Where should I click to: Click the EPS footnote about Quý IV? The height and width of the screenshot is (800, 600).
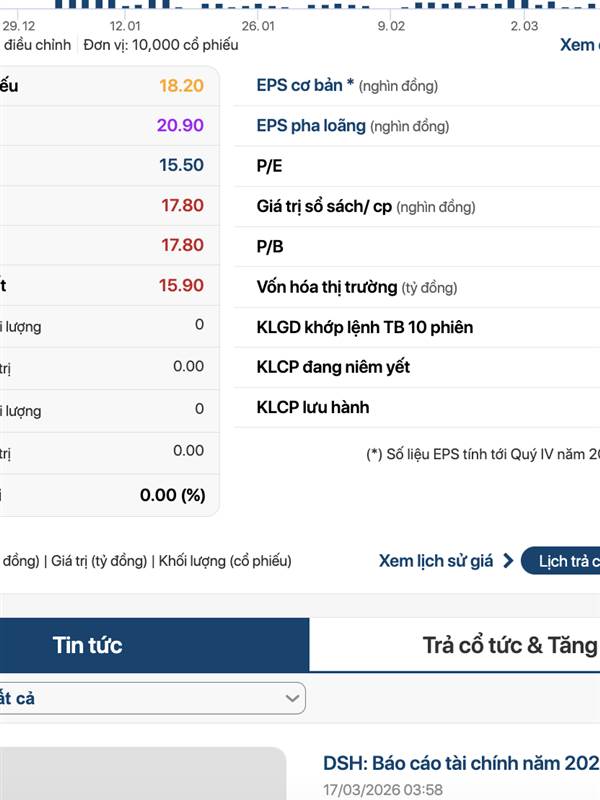pyautogui.click(x=483, y=454)
